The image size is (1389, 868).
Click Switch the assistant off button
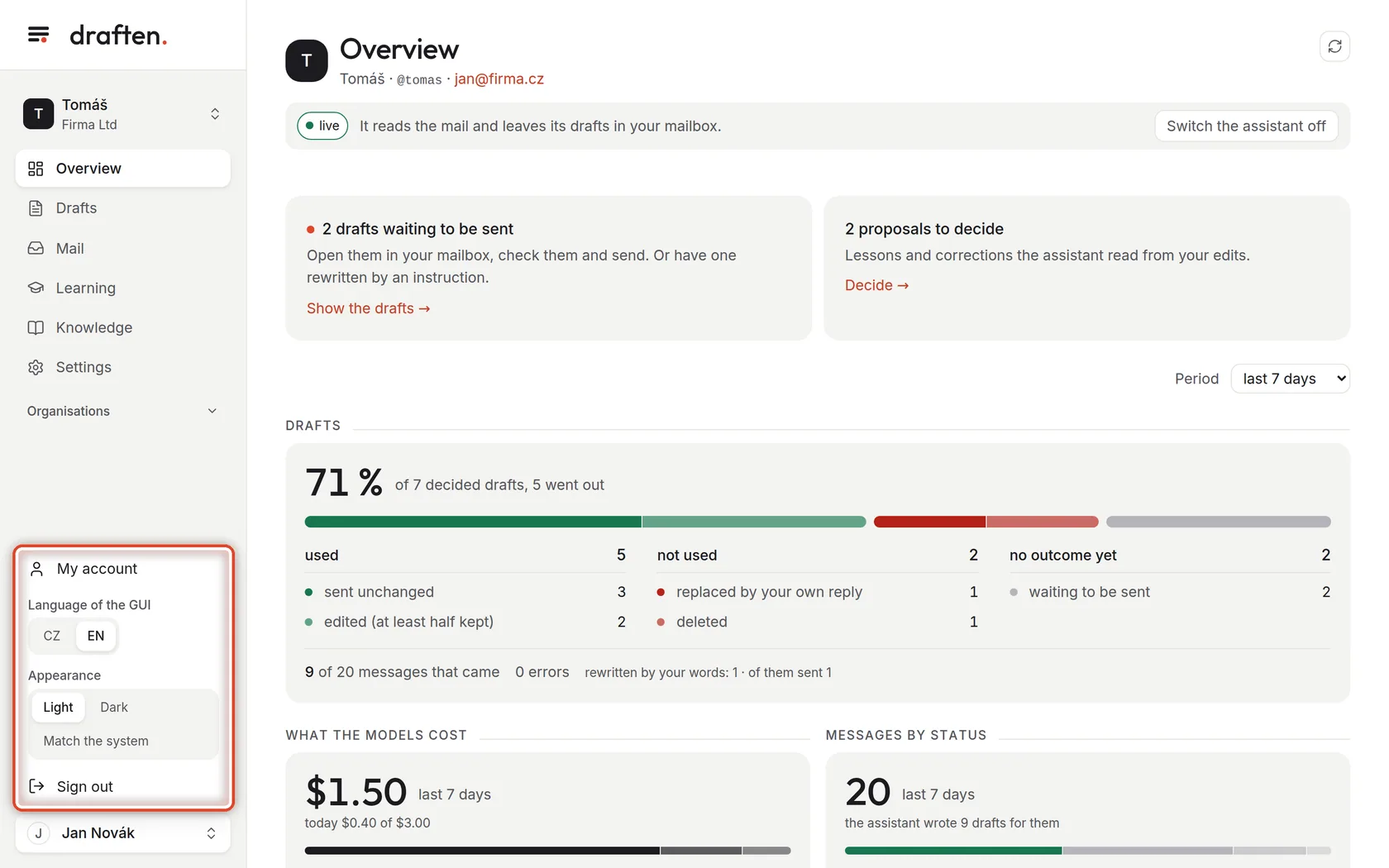[1246, 126]
